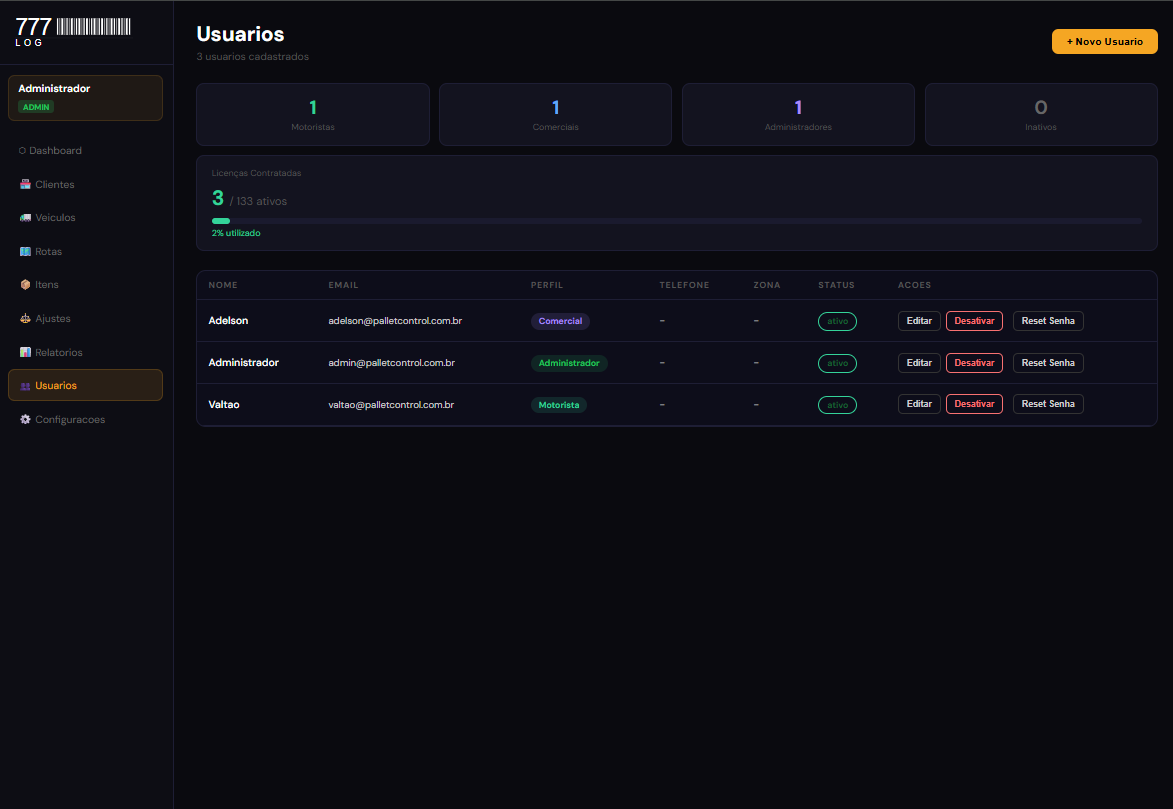1173x809 pixels.
Task: Click the Clientes icon in sidebar
Action: tap(25, 185)
